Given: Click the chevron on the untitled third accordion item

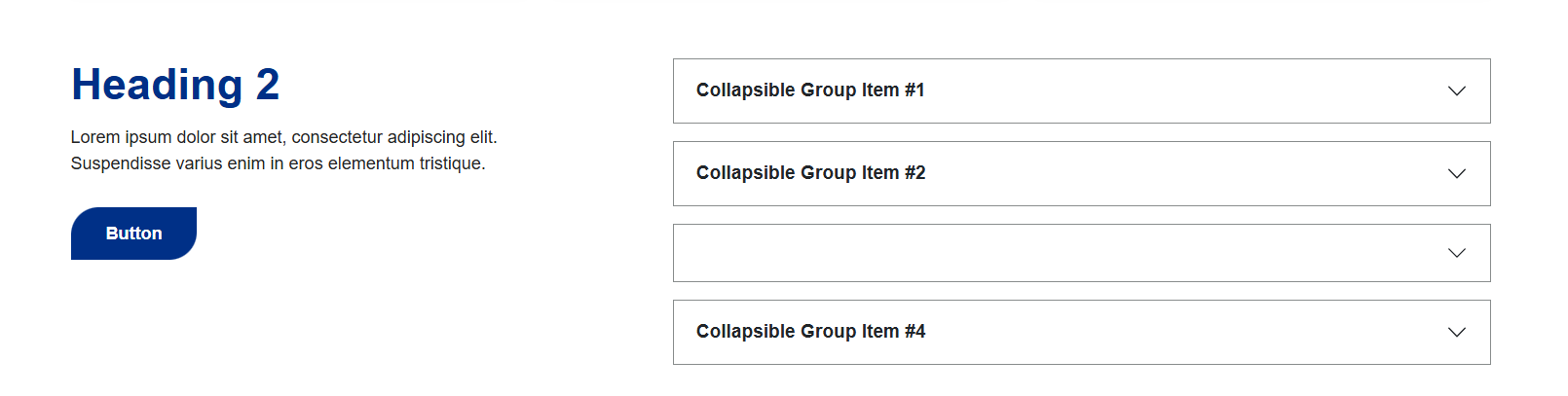Looking at the screenshot, I should click(1456, 253).
